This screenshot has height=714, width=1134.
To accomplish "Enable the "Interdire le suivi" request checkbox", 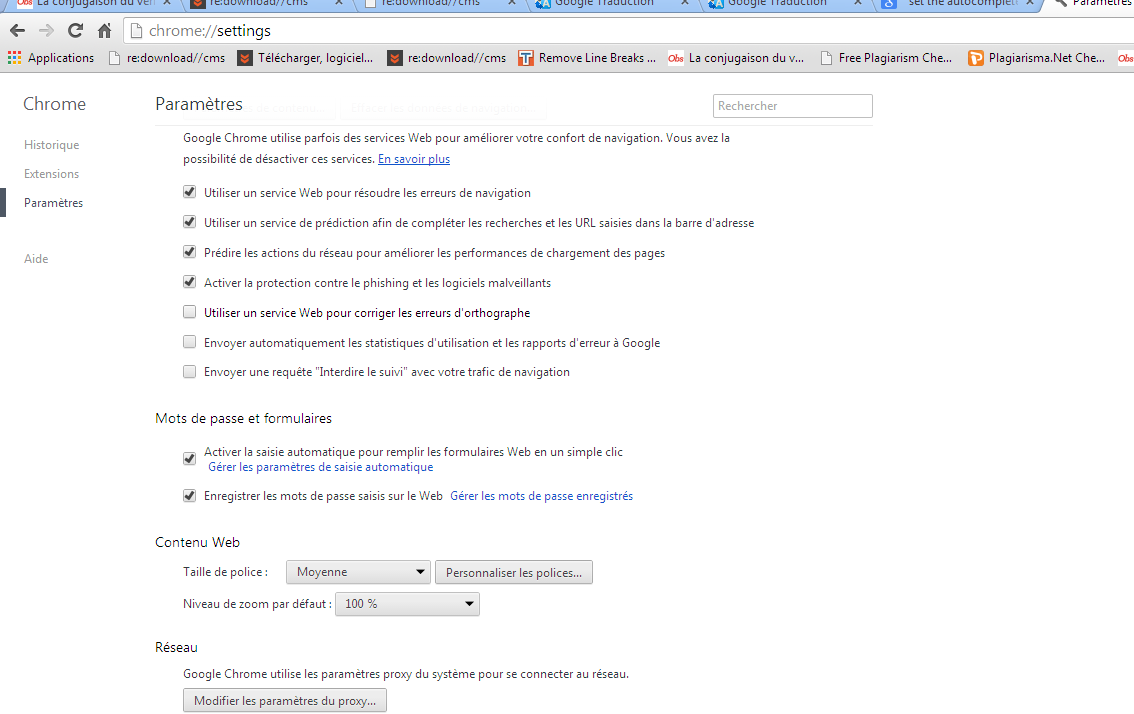I will click(189, 372).
